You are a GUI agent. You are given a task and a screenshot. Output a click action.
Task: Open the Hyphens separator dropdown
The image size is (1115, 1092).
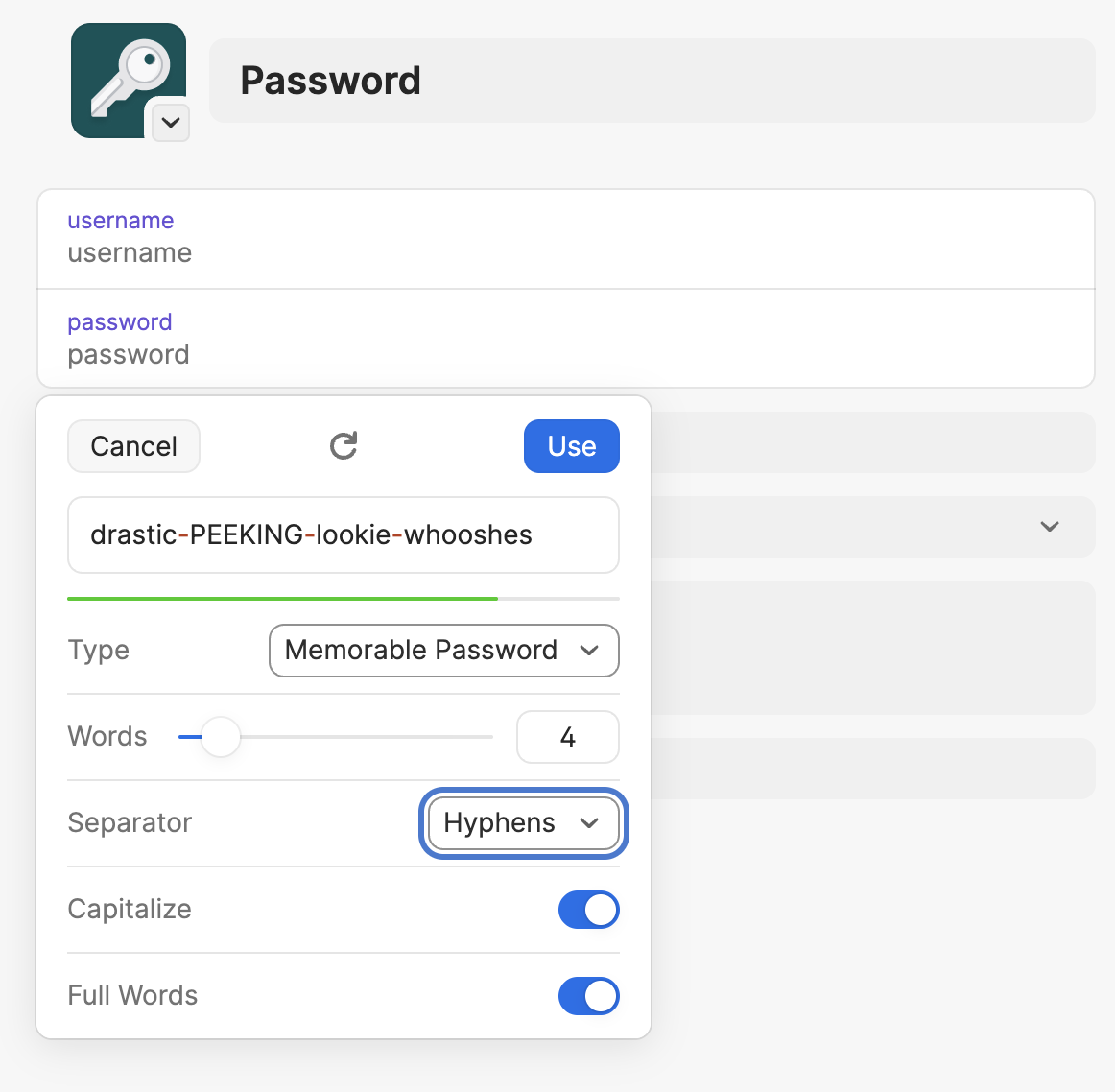[x=522, y=823]
